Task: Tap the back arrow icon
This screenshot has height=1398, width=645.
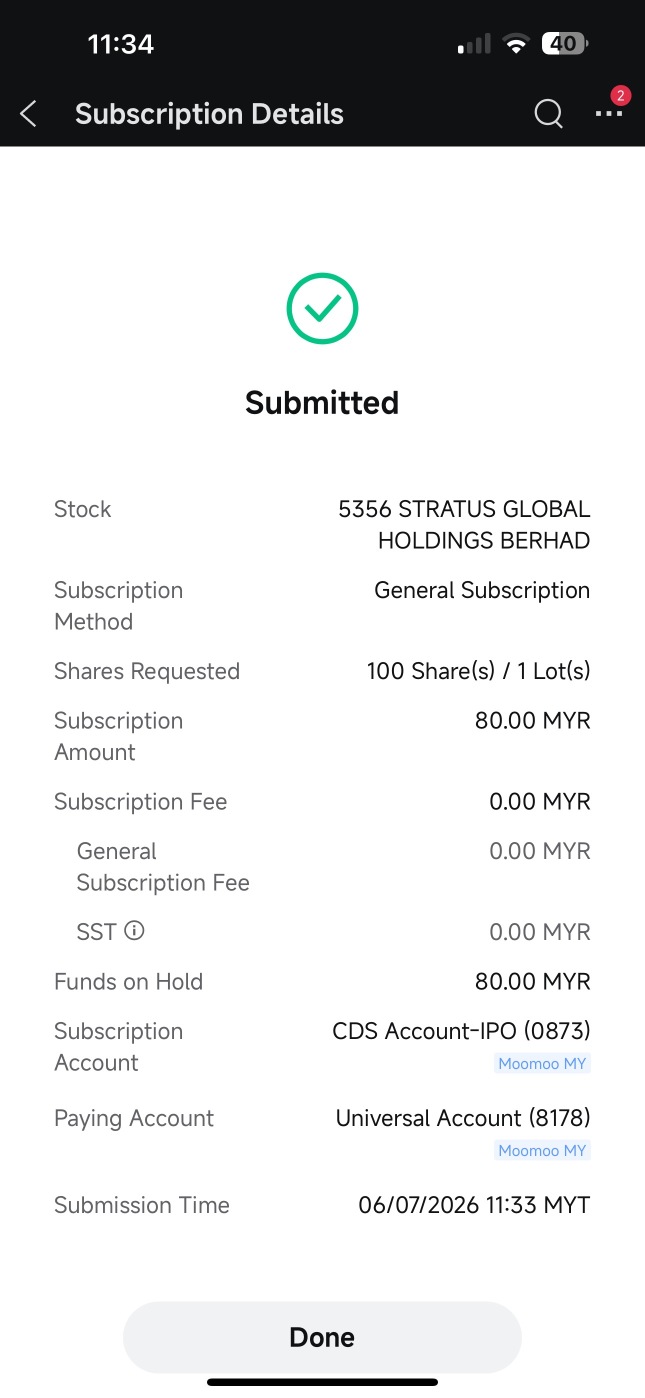Action: (x=28, y=114)
